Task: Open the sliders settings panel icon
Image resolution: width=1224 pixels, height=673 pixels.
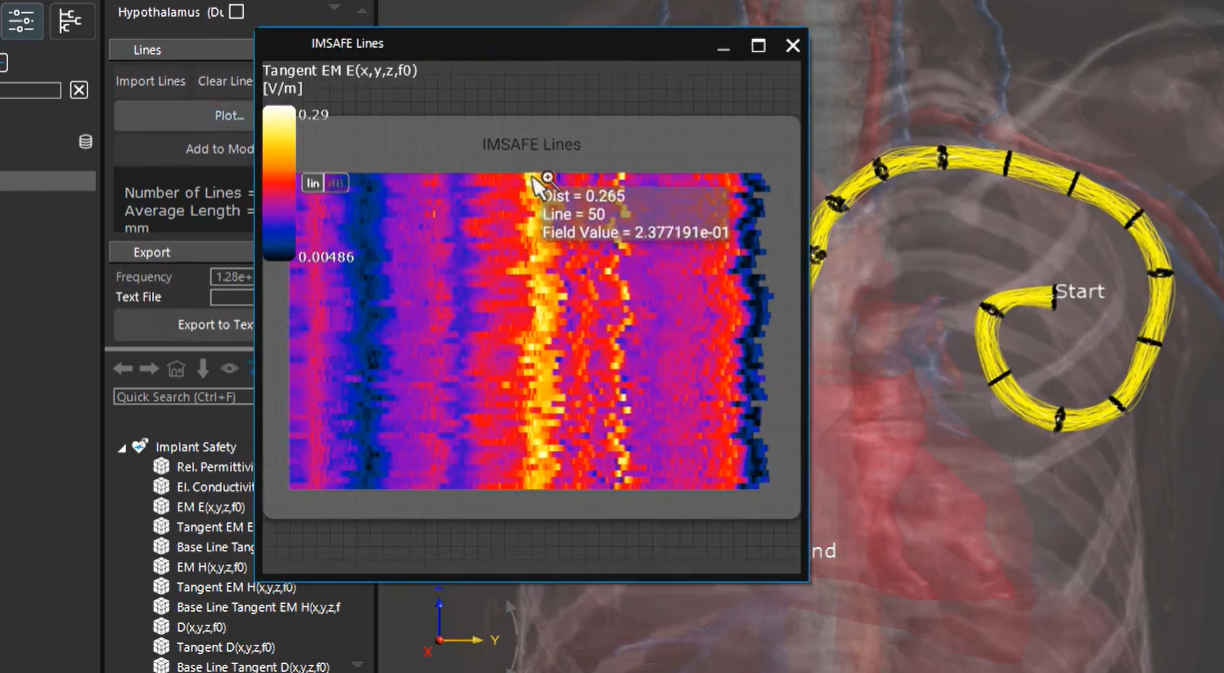Action: 21,20
